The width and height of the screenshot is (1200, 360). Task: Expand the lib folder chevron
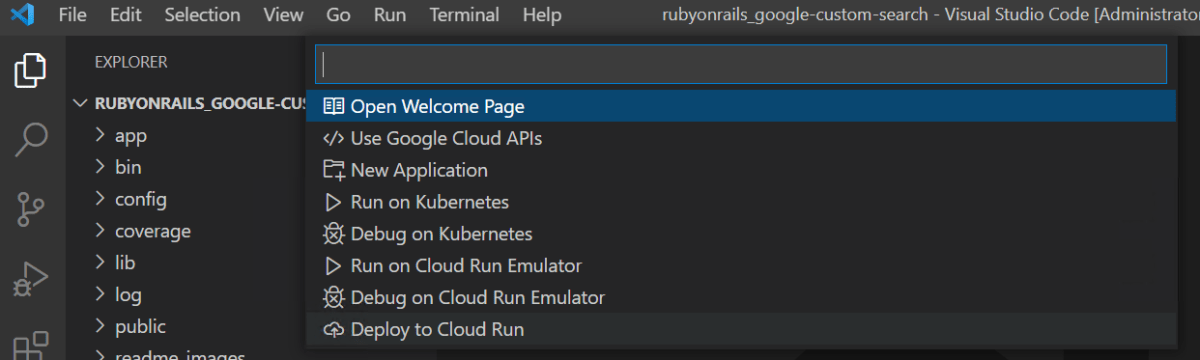coord(100,263)
